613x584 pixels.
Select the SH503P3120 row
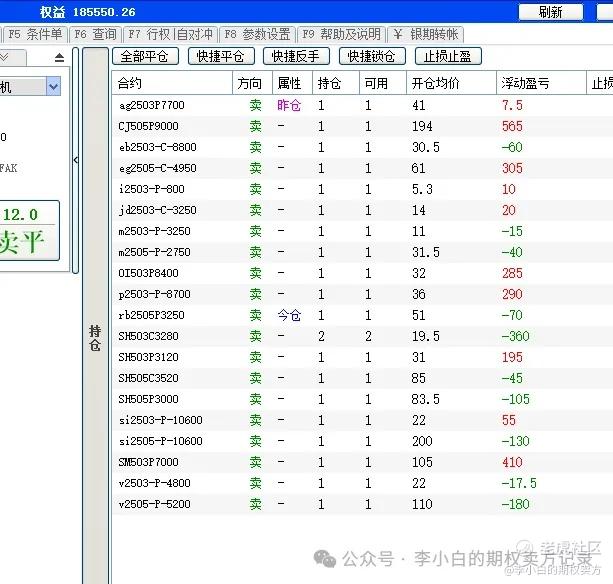(362, 357)
